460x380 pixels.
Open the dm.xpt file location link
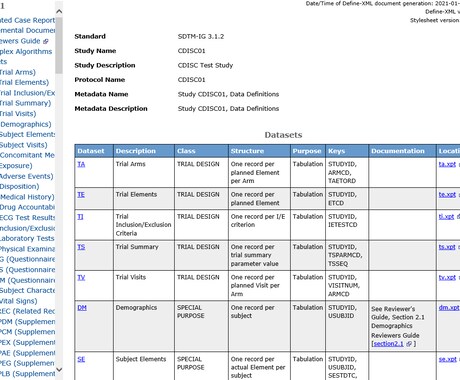tap(449, 307)
